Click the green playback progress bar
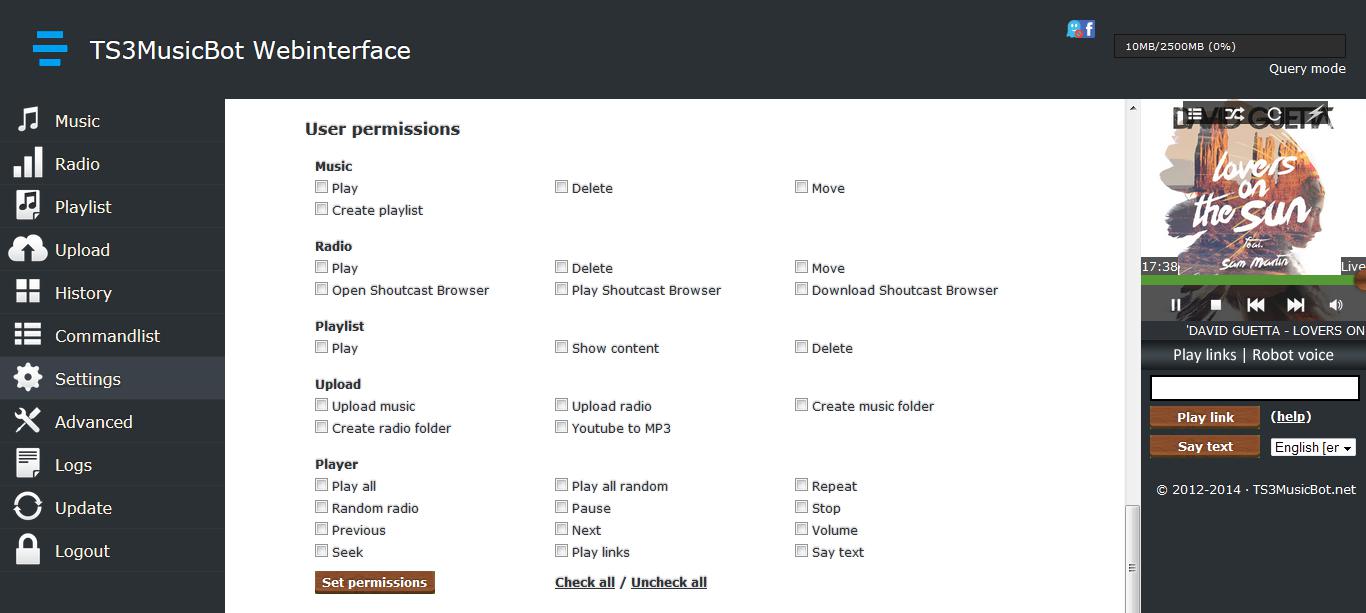 (1253, 280)
